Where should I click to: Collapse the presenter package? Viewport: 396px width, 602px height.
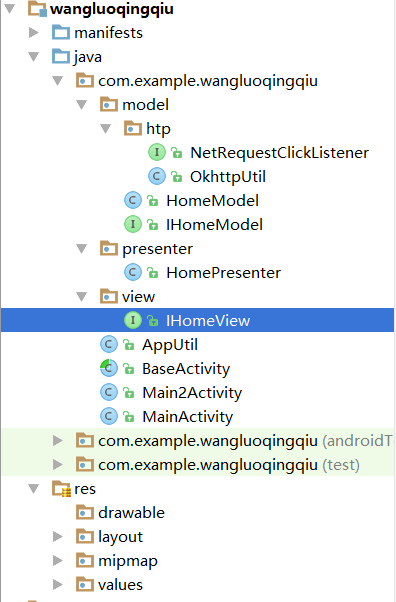pyautogui.click(x=81, y=249)
